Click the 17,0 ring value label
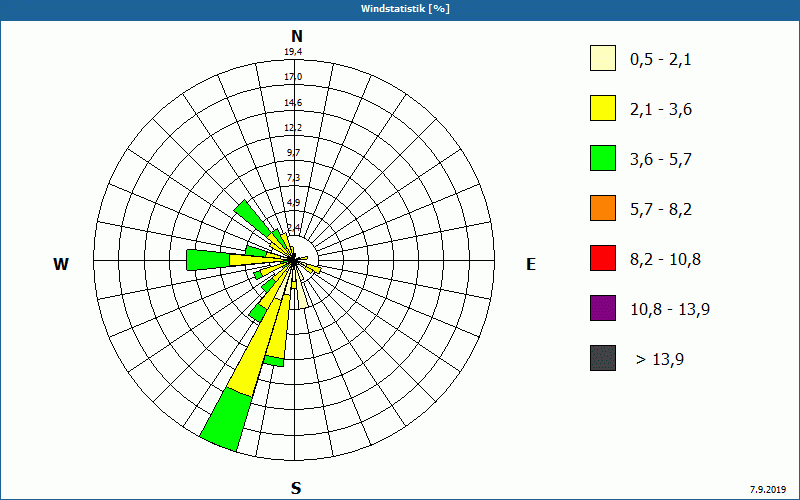 click(x=293, y=77)
